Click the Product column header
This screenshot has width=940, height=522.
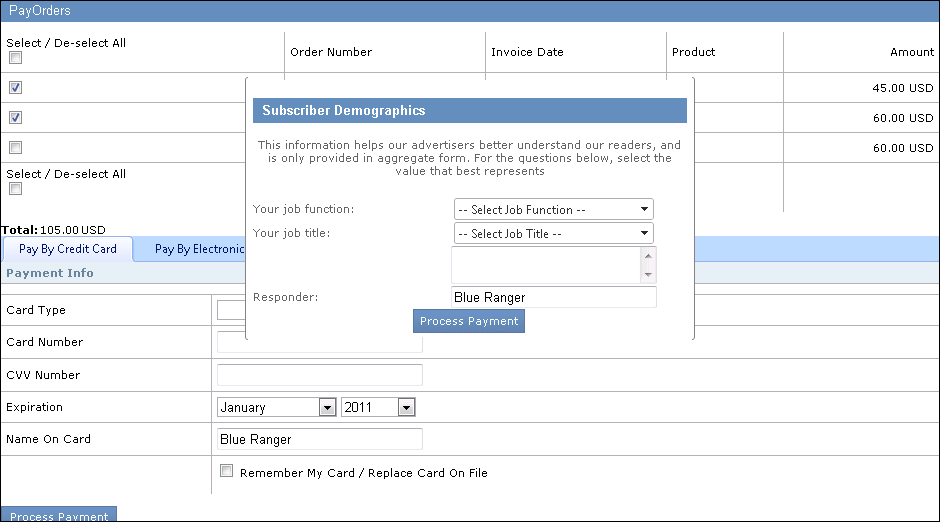coord(693,52)
